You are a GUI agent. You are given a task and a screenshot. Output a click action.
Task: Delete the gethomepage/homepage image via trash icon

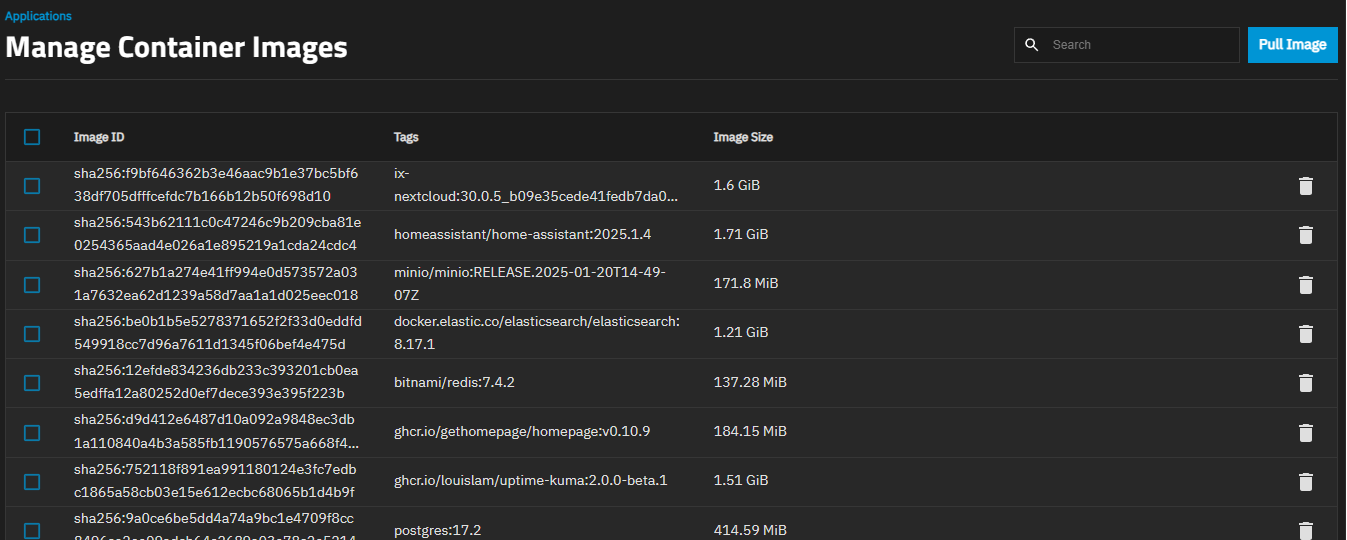pos(1305,433)
